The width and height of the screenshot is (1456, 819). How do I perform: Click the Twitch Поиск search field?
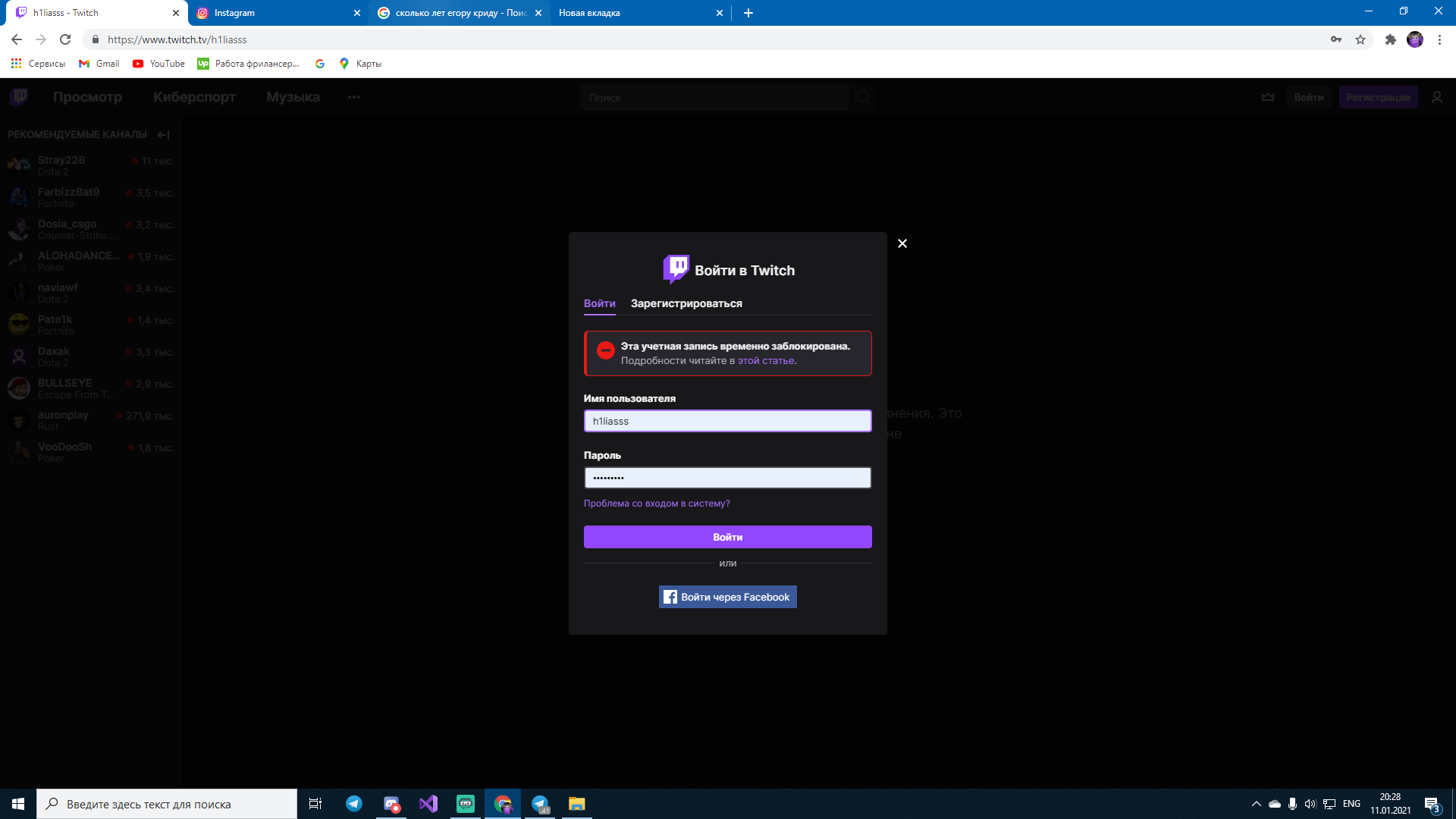(716, 97)
